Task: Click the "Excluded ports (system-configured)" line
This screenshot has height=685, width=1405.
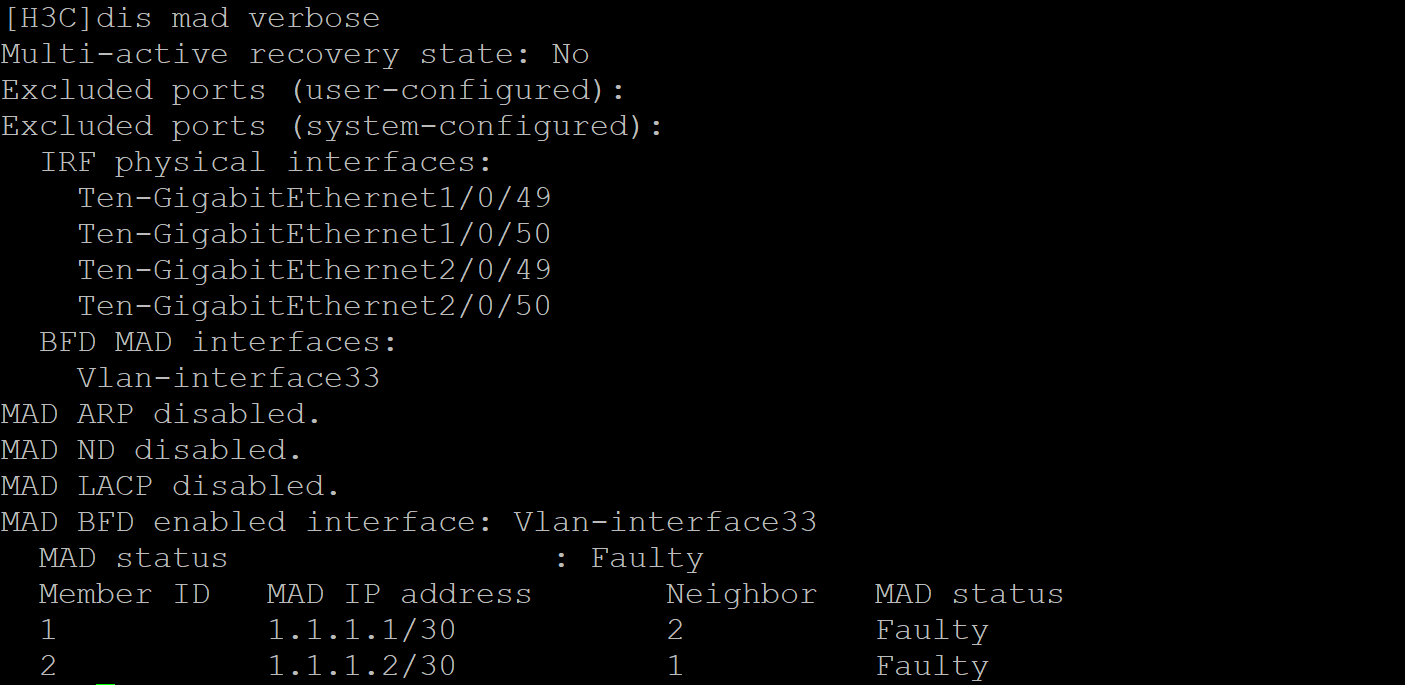Action: point(332,126)
